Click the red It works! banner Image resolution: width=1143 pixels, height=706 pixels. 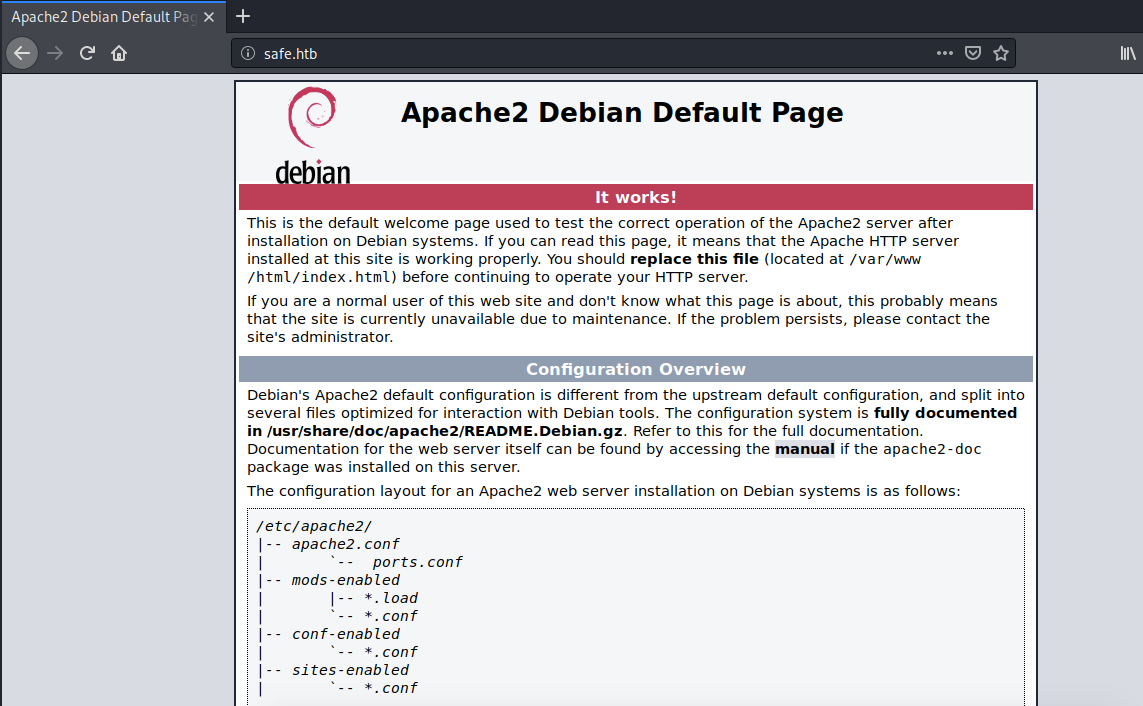pos(635,197)
